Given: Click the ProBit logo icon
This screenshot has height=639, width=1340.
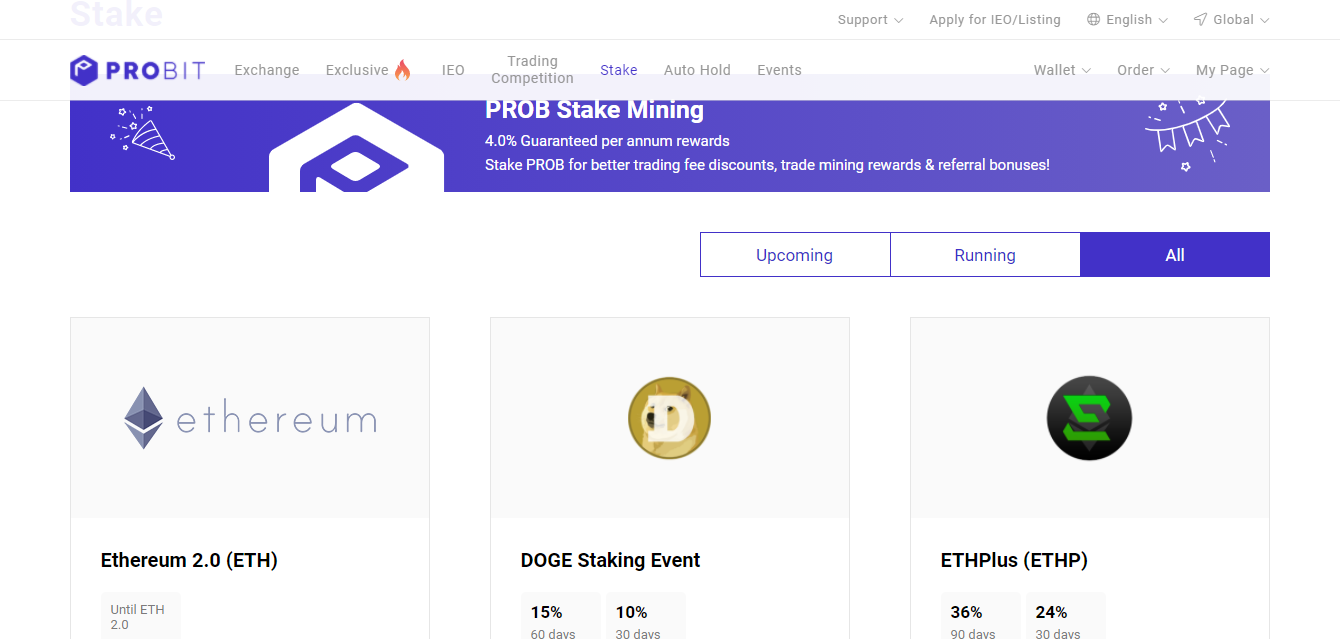Looking at the screenshot, I should click(84, 70).
